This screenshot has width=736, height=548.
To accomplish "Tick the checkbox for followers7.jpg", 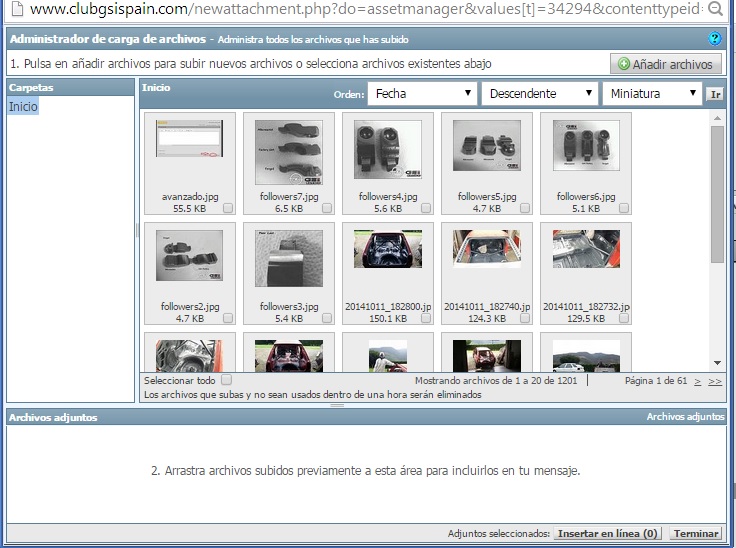I will pos(327,209).
